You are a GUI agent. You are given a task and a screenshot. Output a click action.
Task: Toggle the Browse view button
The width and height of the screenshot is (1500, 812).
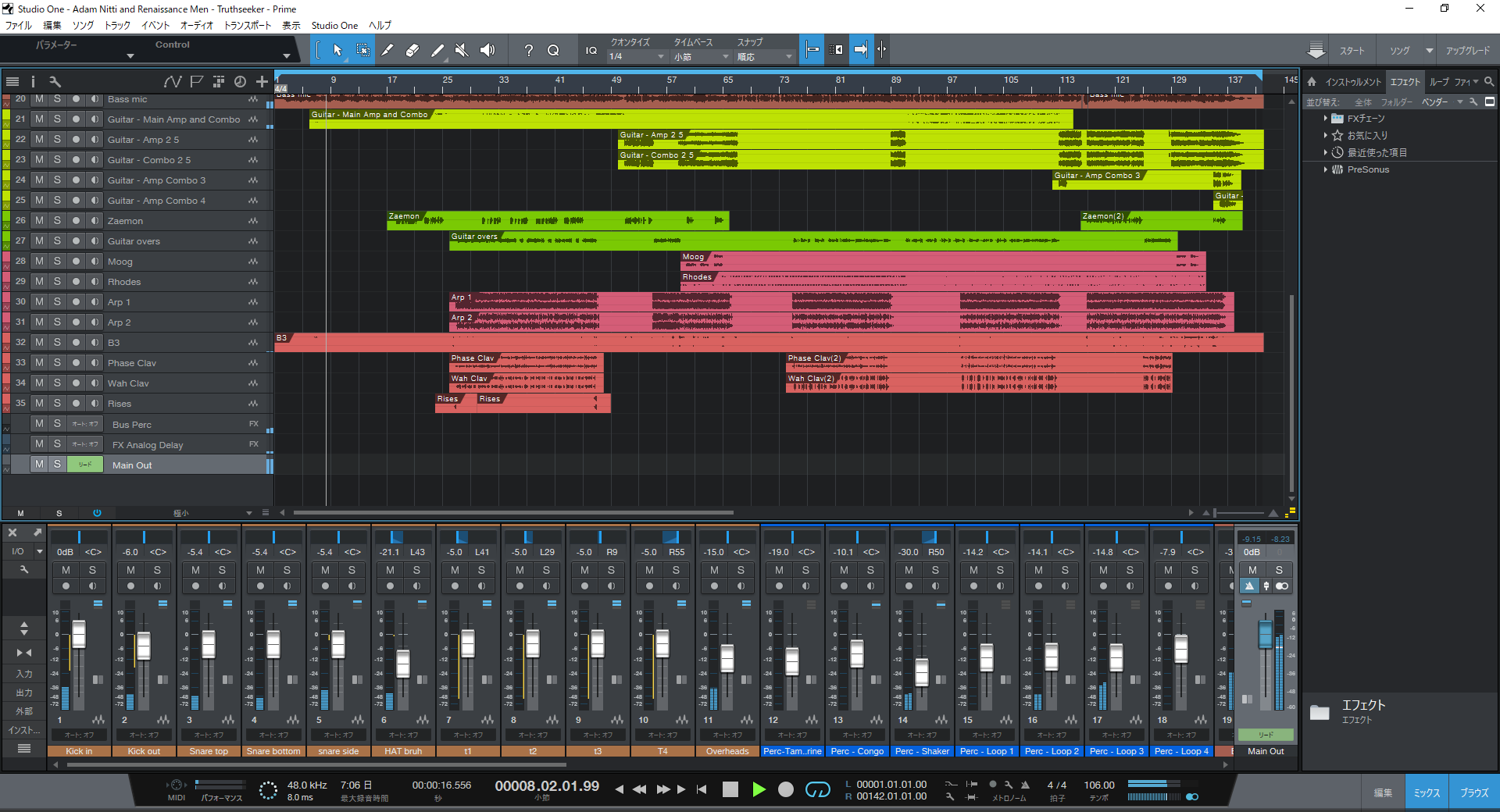click(1474, 792)
